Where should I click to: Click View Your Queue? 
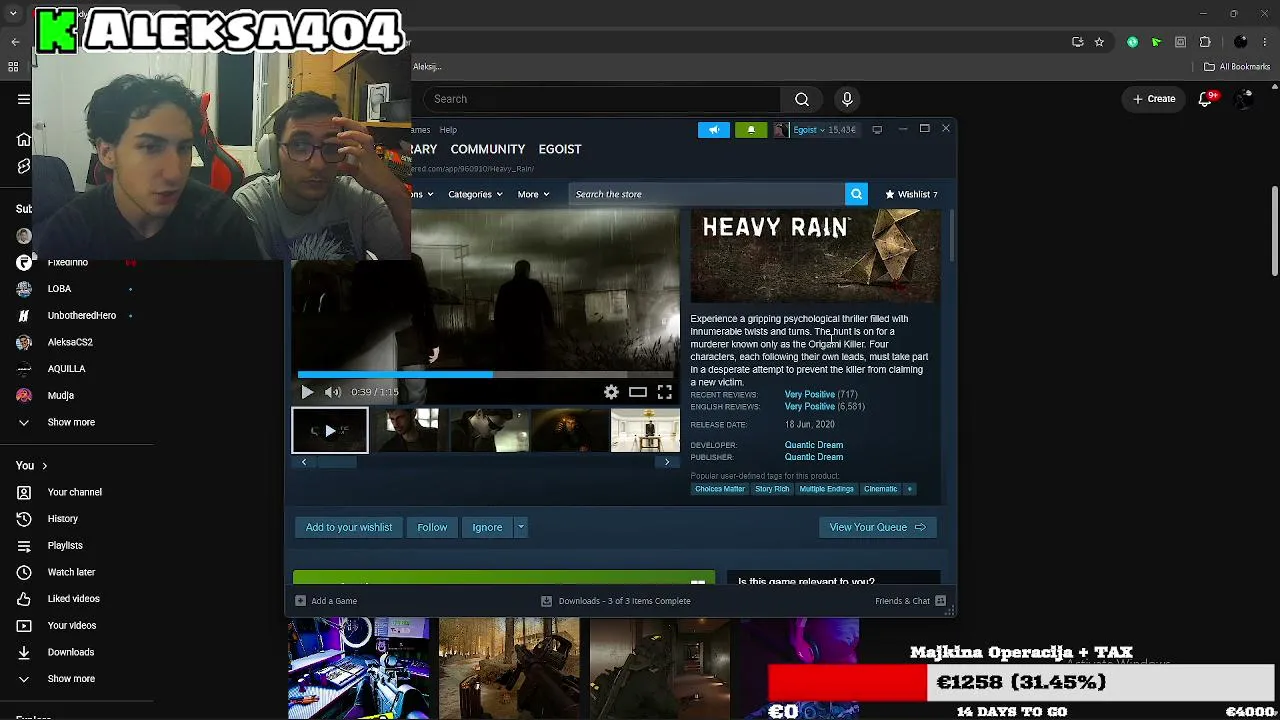pos(877,527)
